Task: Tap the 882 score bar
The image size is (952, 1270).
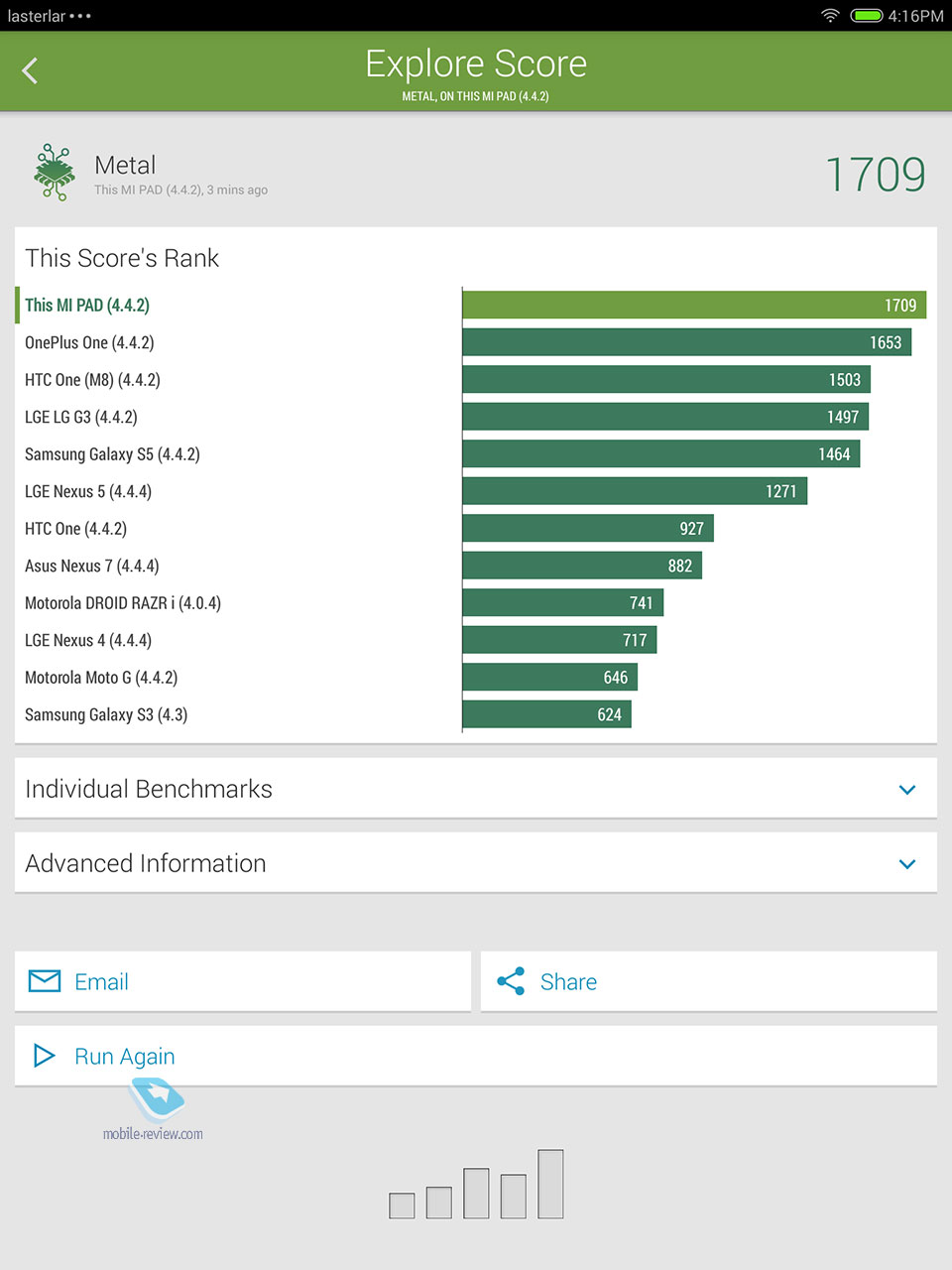Action: [x=582, y=566]
